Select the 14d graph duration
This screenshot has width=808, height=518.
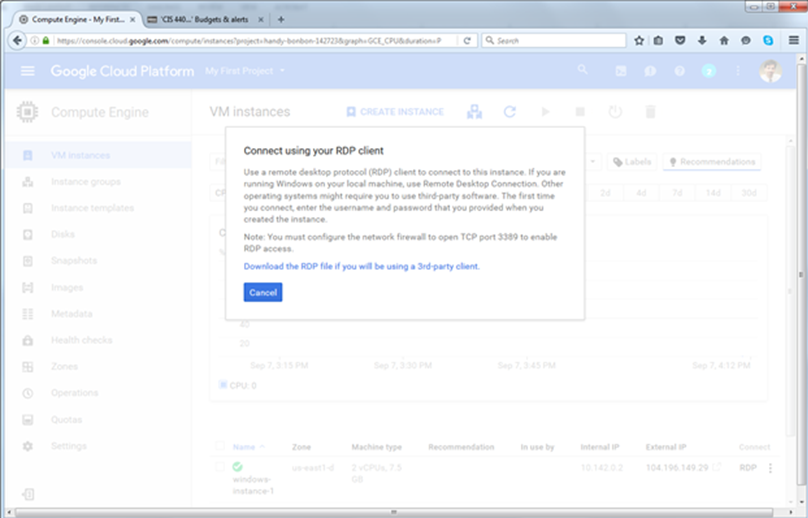(x=713, y=193)
